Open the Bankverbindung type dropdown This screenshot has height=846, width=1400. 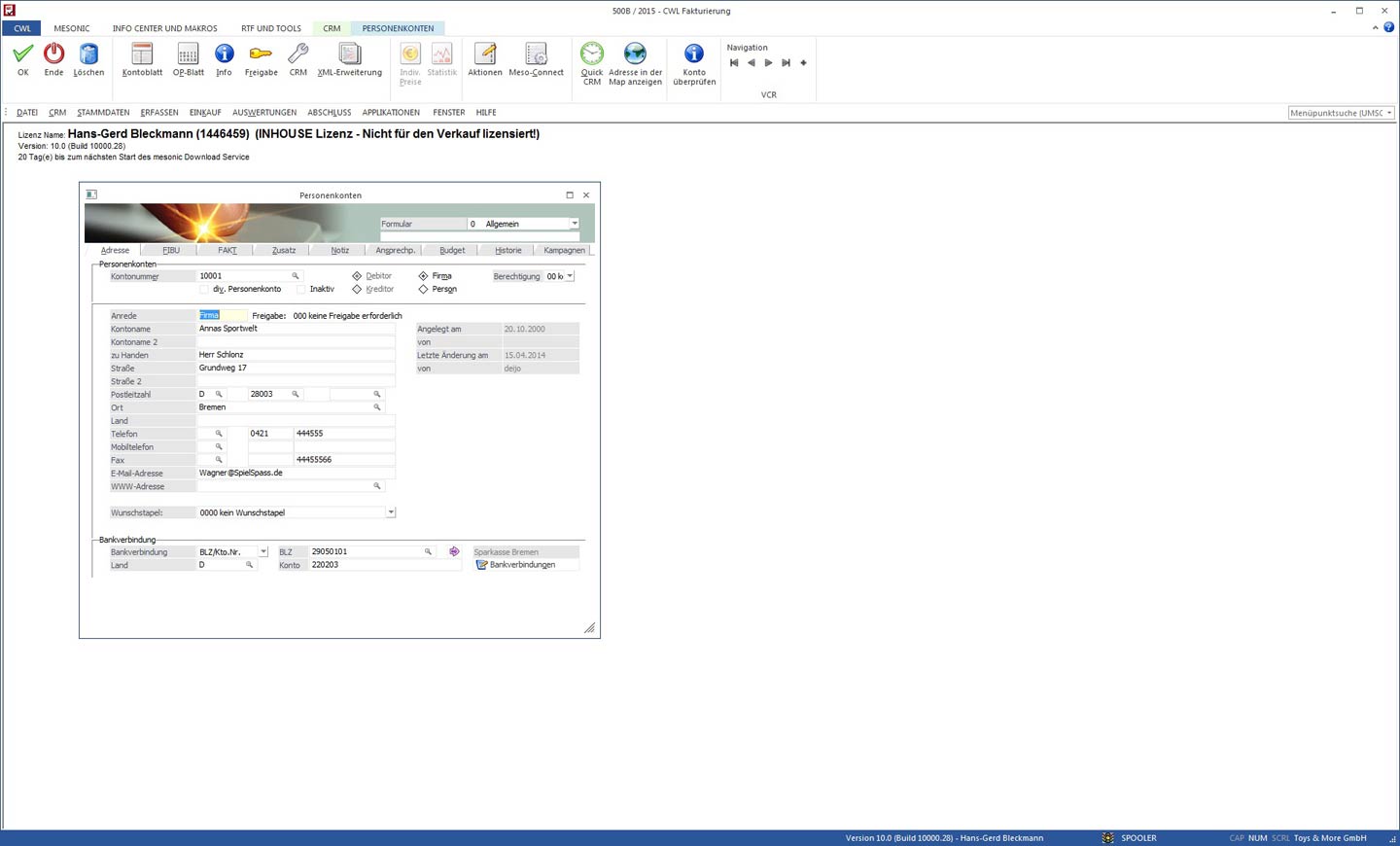pyautogui.click(x=263, y=551)
